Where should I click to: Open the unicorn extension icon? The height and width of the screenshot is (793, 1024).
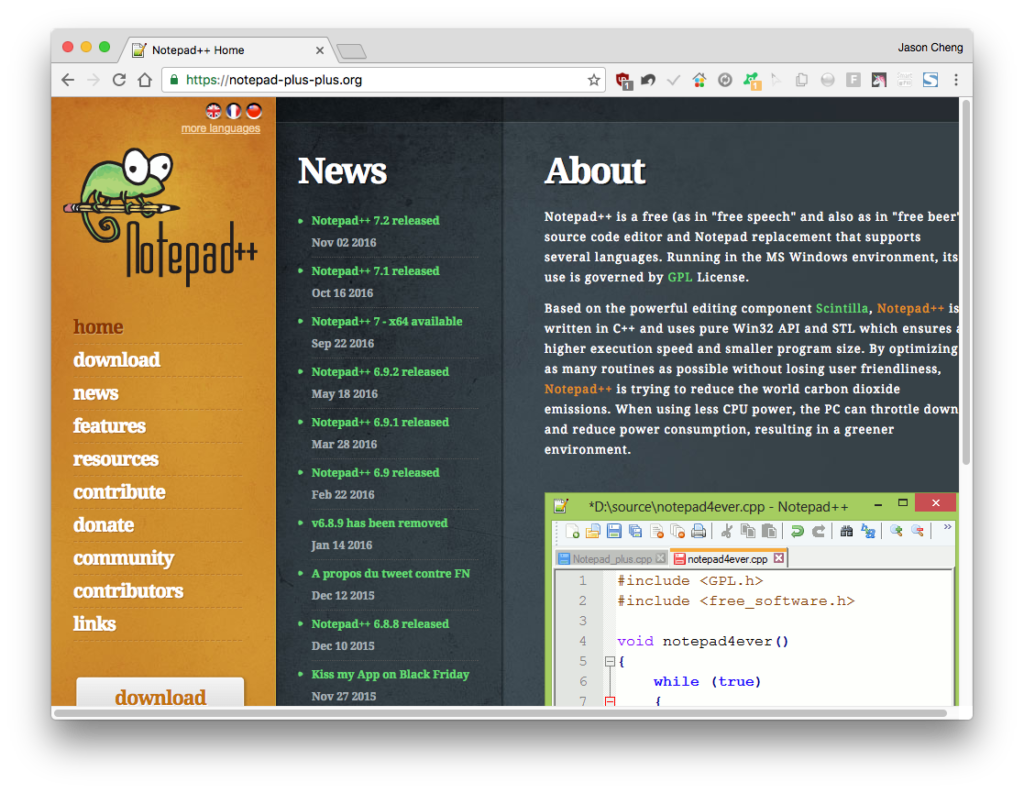pos(879,80)
